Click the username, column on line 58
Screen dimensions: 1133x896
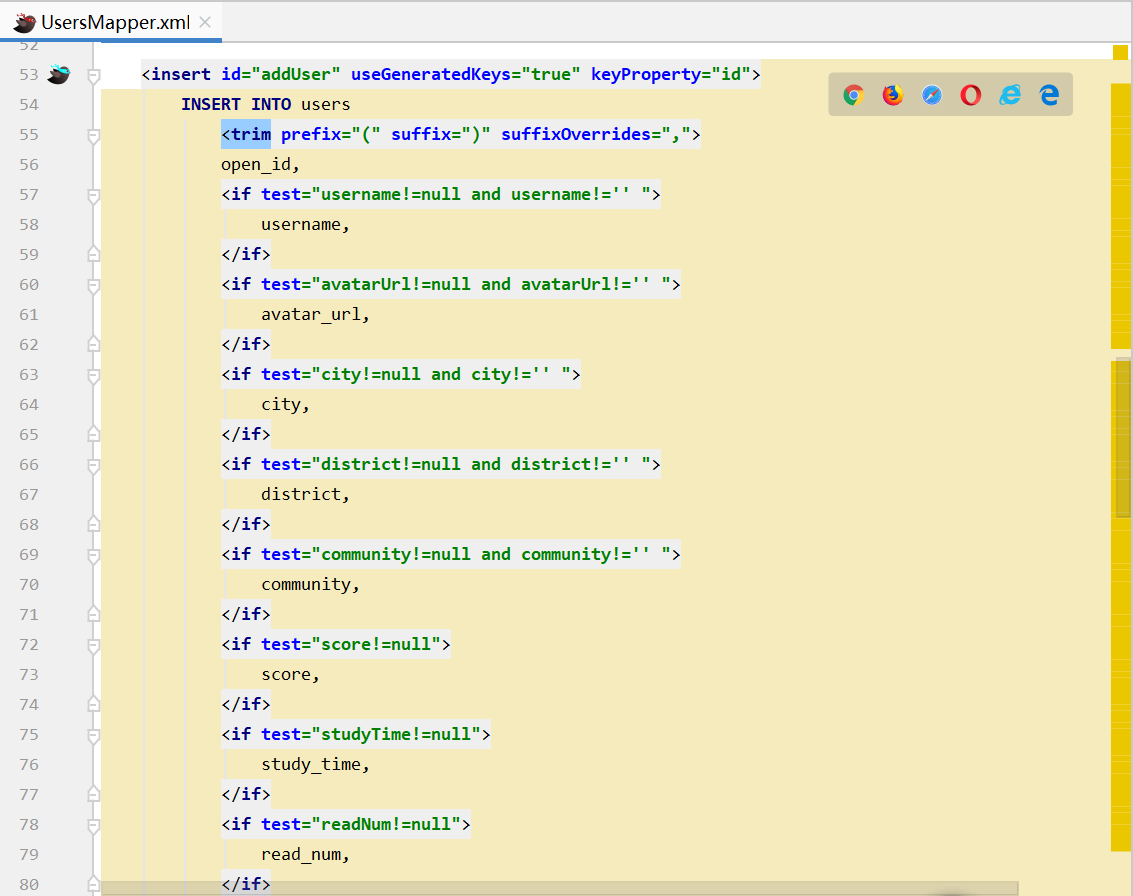(305, 225)
